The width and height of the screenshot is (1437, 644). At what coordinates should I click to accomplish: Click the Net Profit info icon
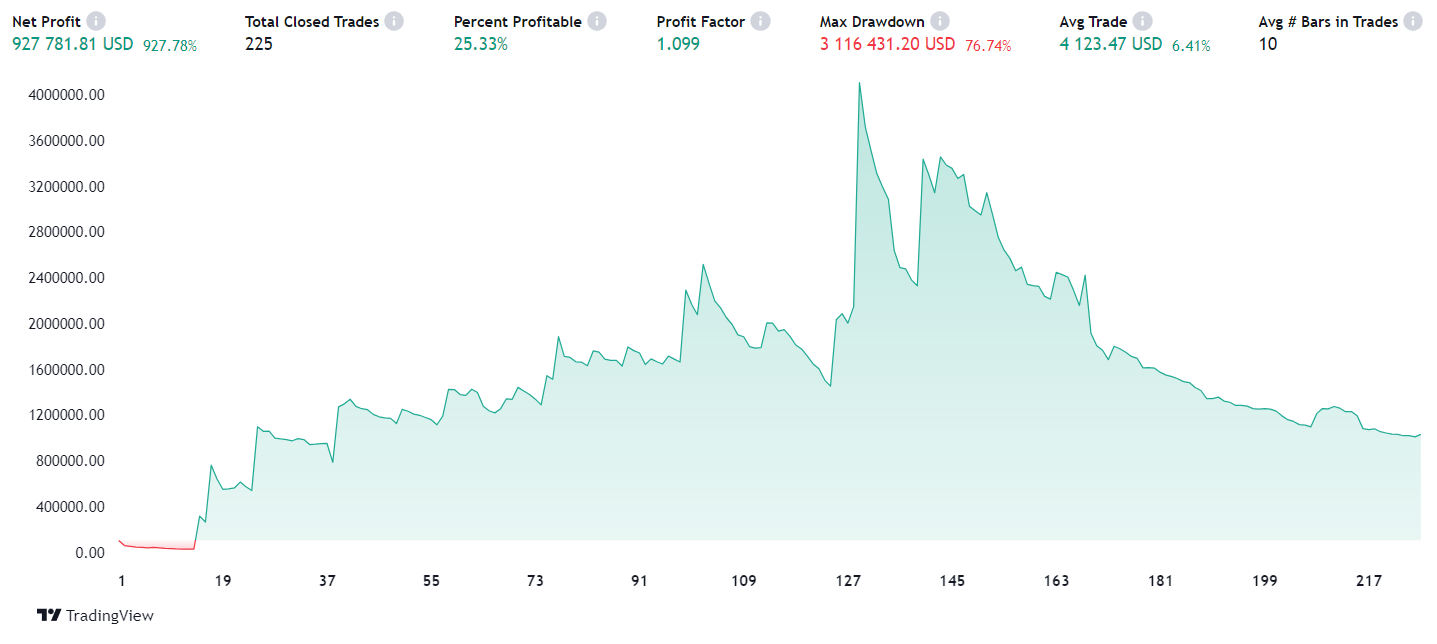tap(96, 21)
